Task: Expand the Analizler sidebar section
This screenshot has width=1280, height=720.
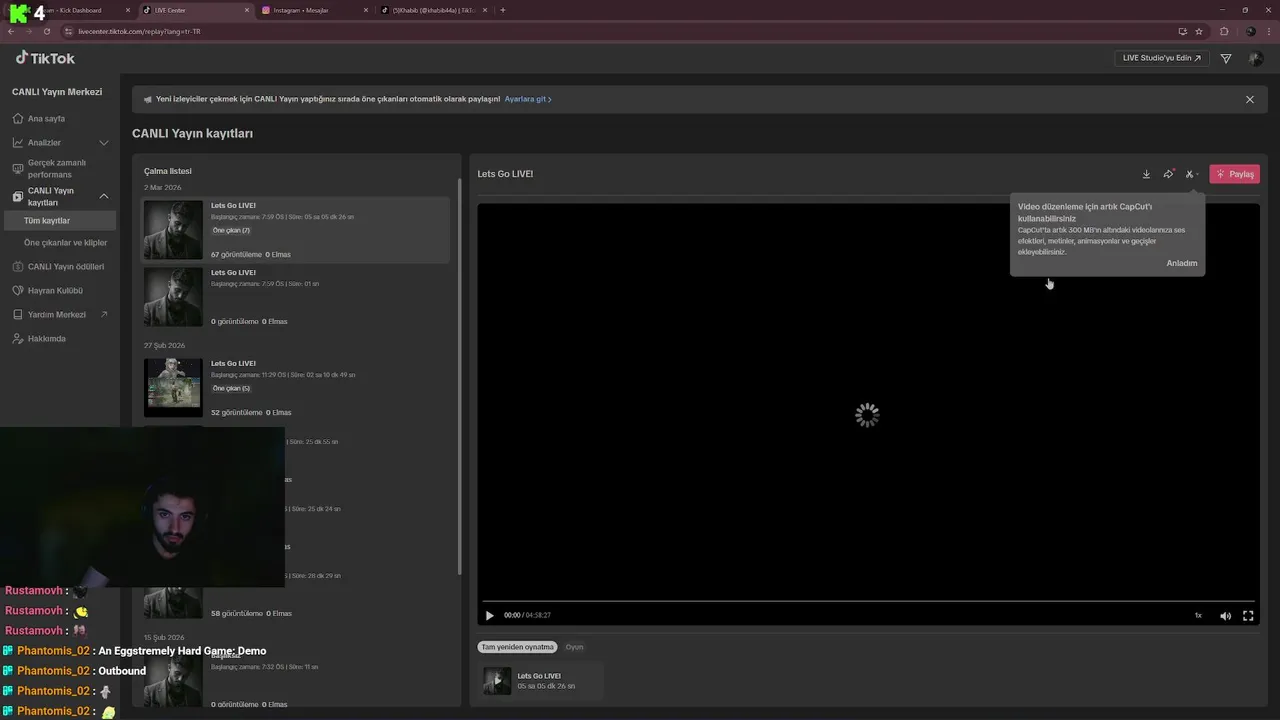Action: [103, 143]
